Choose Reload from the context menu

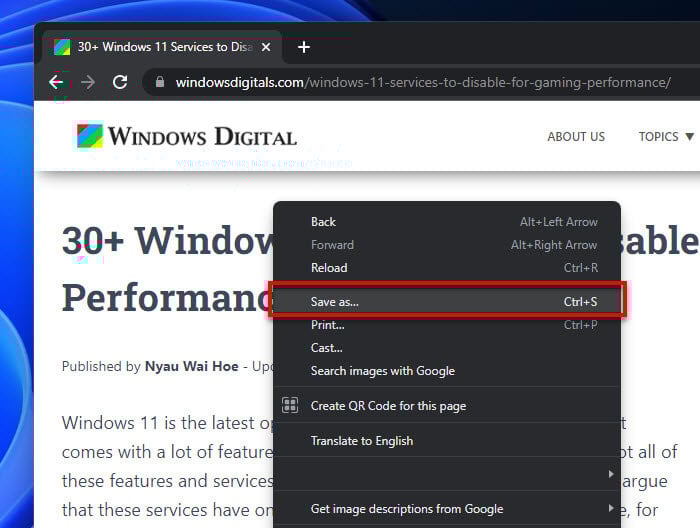[x=329, y=268]
